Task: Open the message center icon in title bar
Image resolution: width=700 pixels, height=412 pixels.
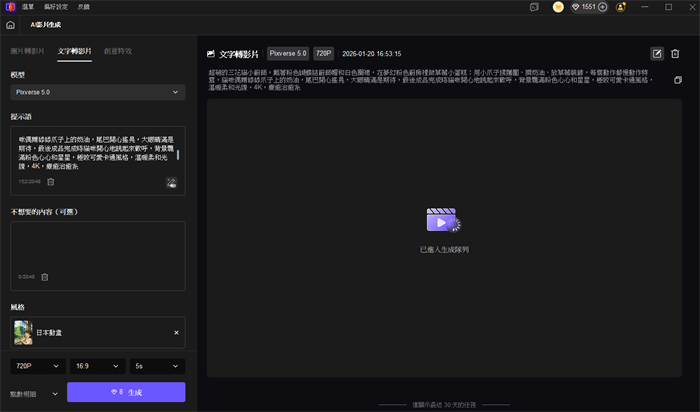Action: pyautogui.click(x=534, y=7)
